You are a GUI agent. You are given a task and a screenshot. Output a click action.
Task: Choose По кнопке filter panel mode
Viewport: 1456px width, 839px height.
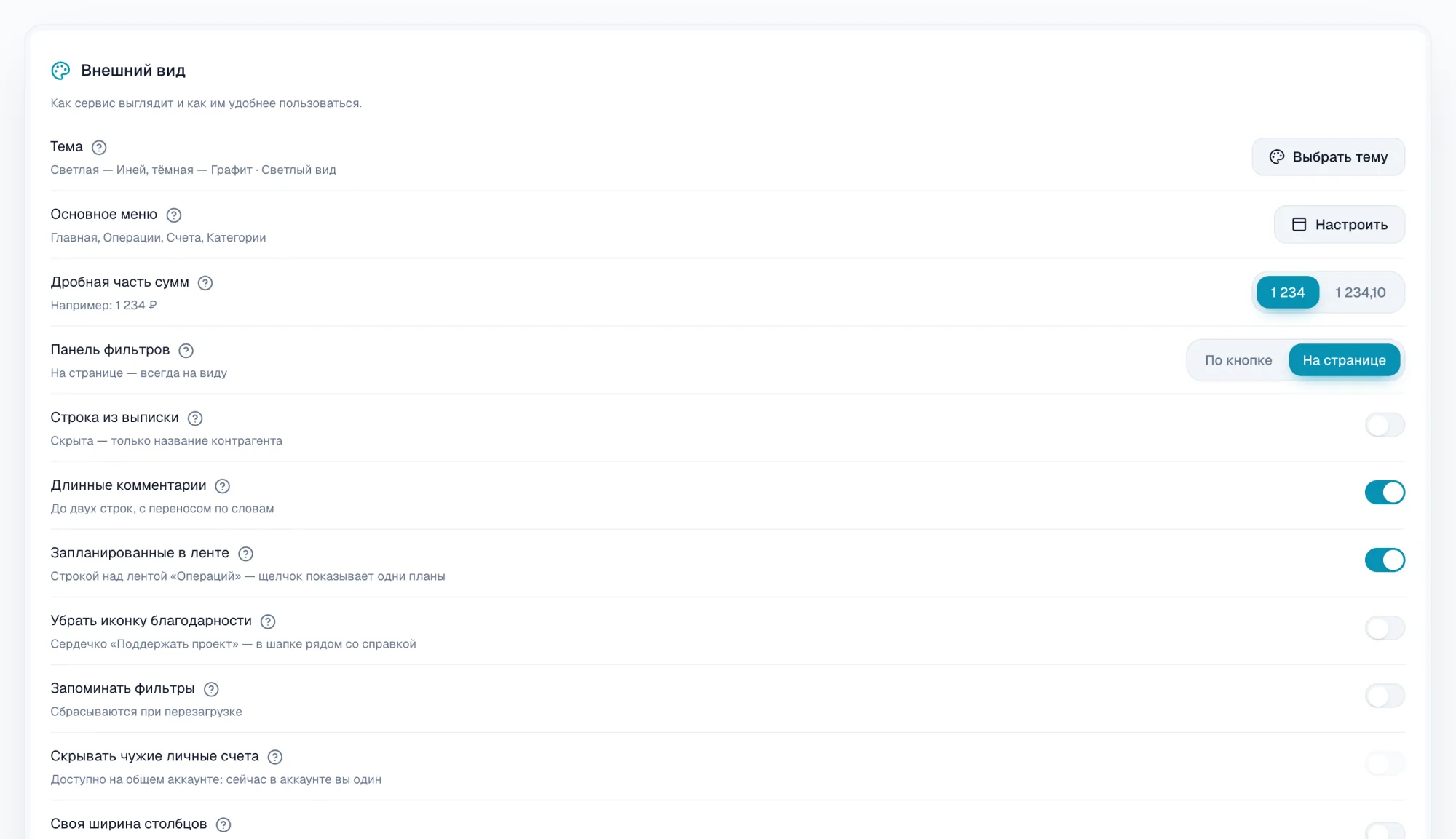coord(1238,360)
